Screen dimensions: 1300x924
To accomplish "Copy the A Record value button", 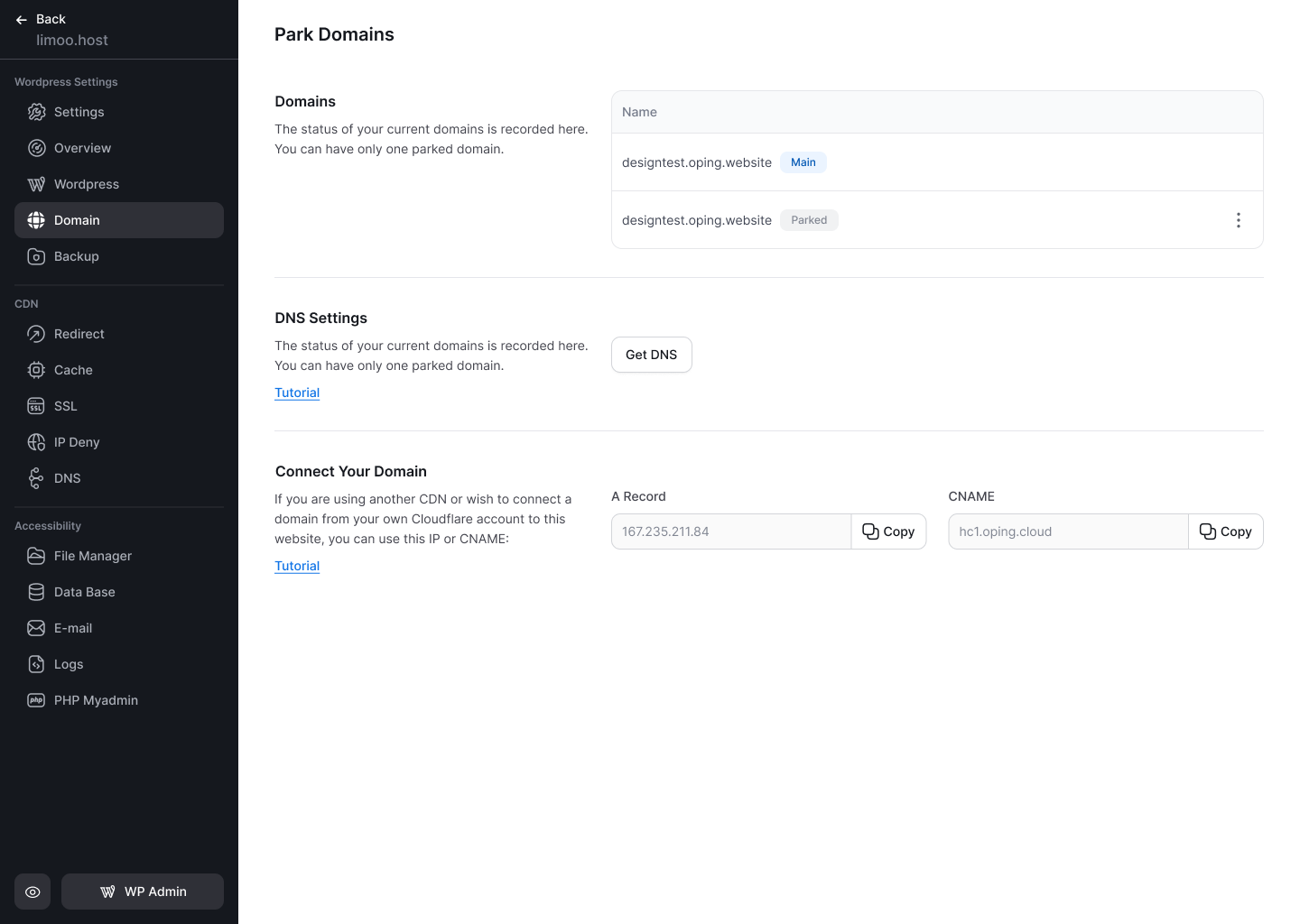I will (x=888, y=531).
